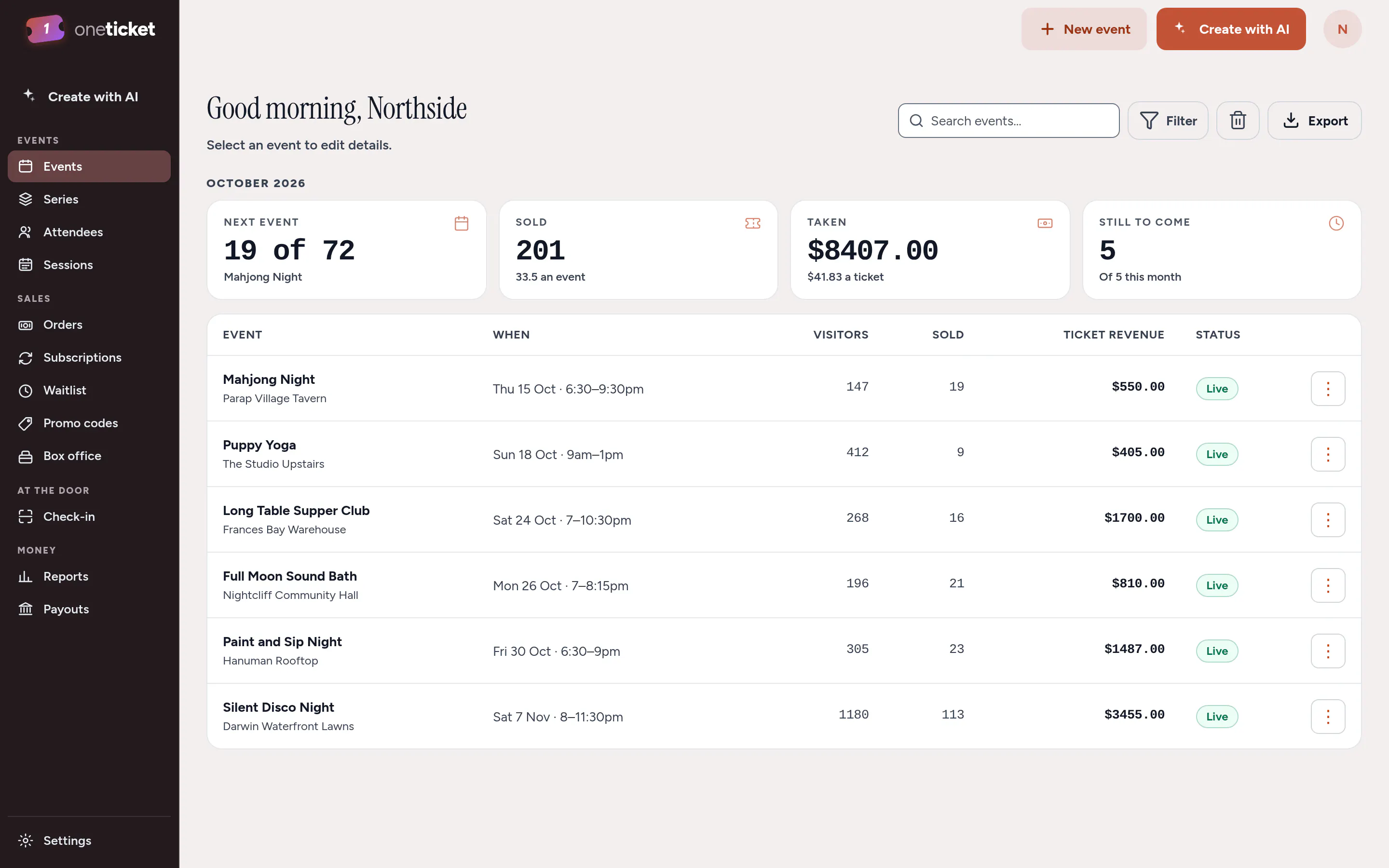
Task: Open Full Moon Sound Bath options menu
Action: 1328,585
